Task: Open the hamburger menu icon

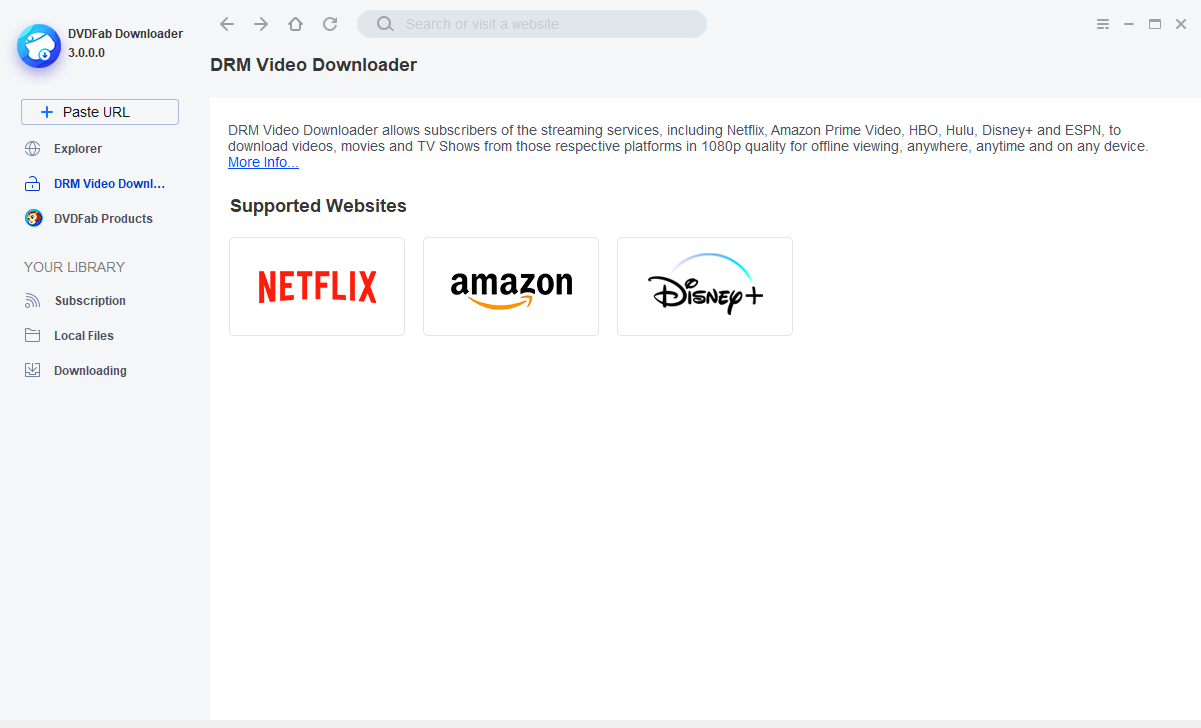Action: pos(1103,24)
